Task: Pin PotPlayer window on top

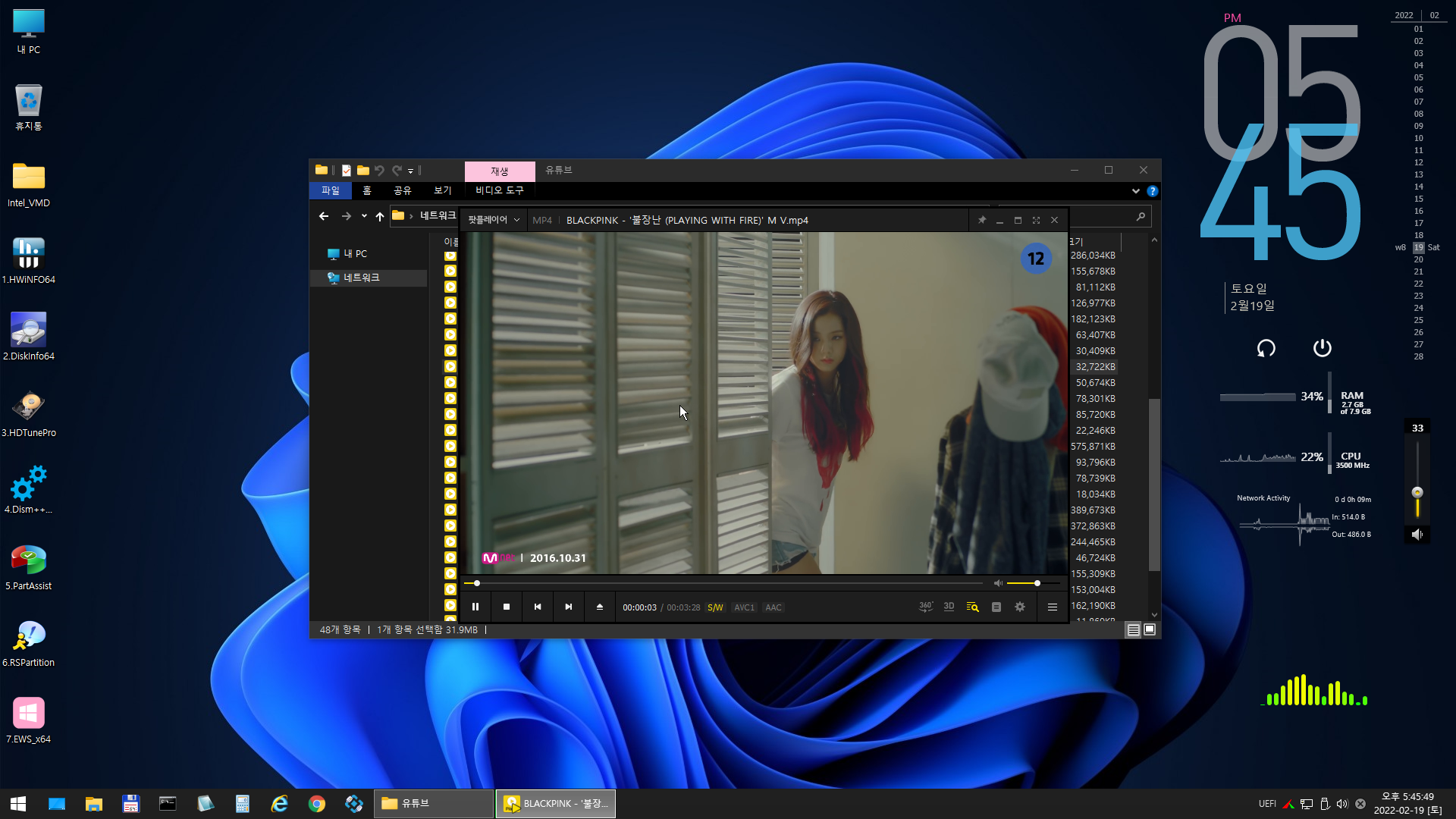Action: pos(982,220)
